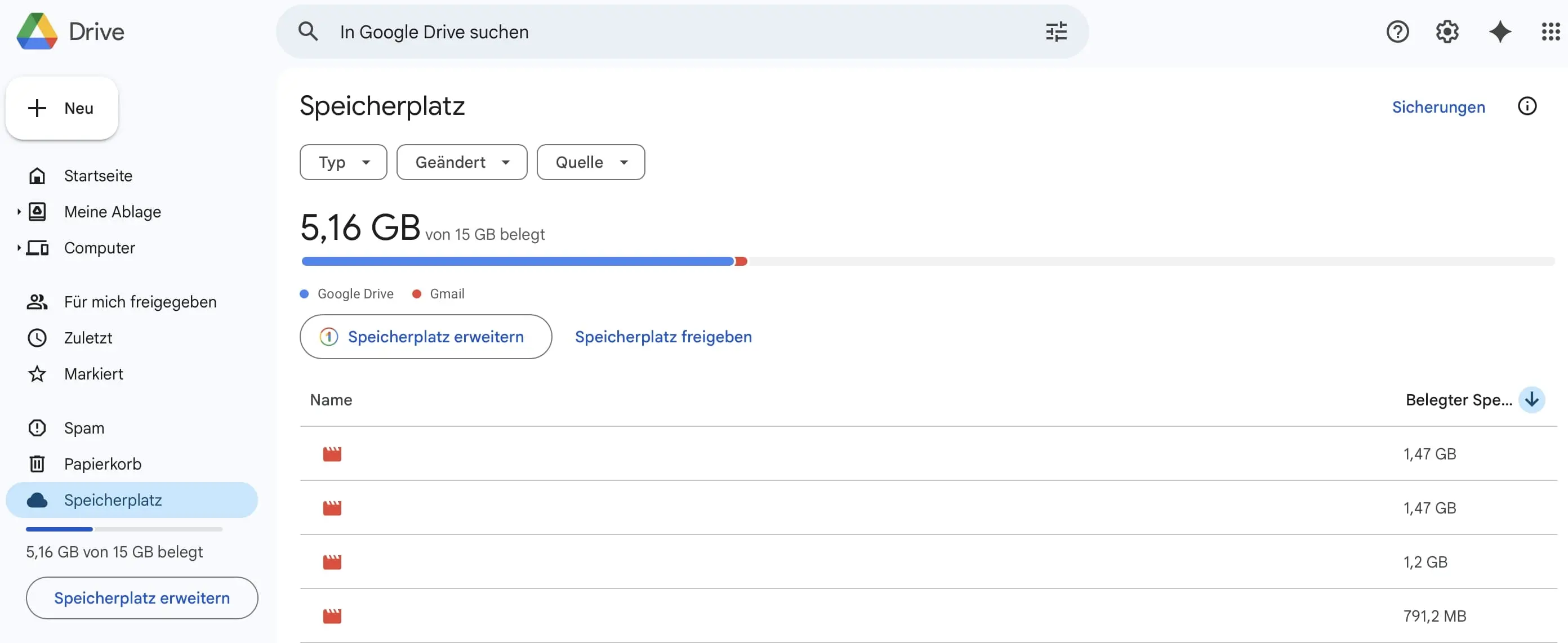1568x643 pixels.
Task: Open the Spam view
Action: point(84,428)
